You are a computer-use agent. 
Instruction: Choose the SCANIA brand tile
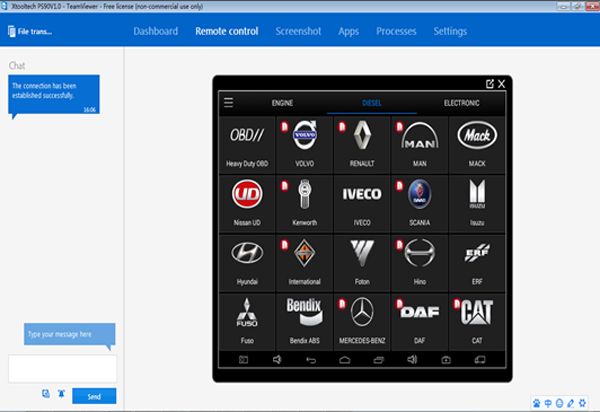[419, 204]
